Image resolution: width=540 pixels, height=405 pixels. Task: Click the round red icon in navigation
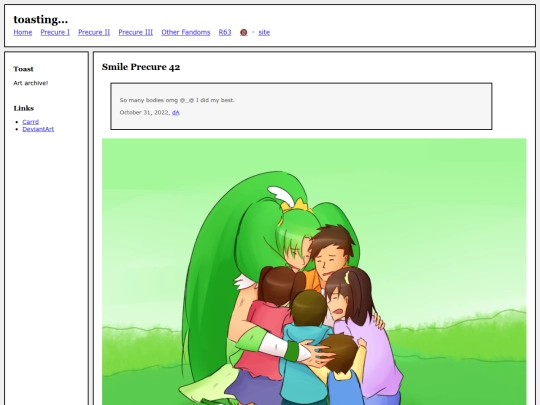coord(243,32)
